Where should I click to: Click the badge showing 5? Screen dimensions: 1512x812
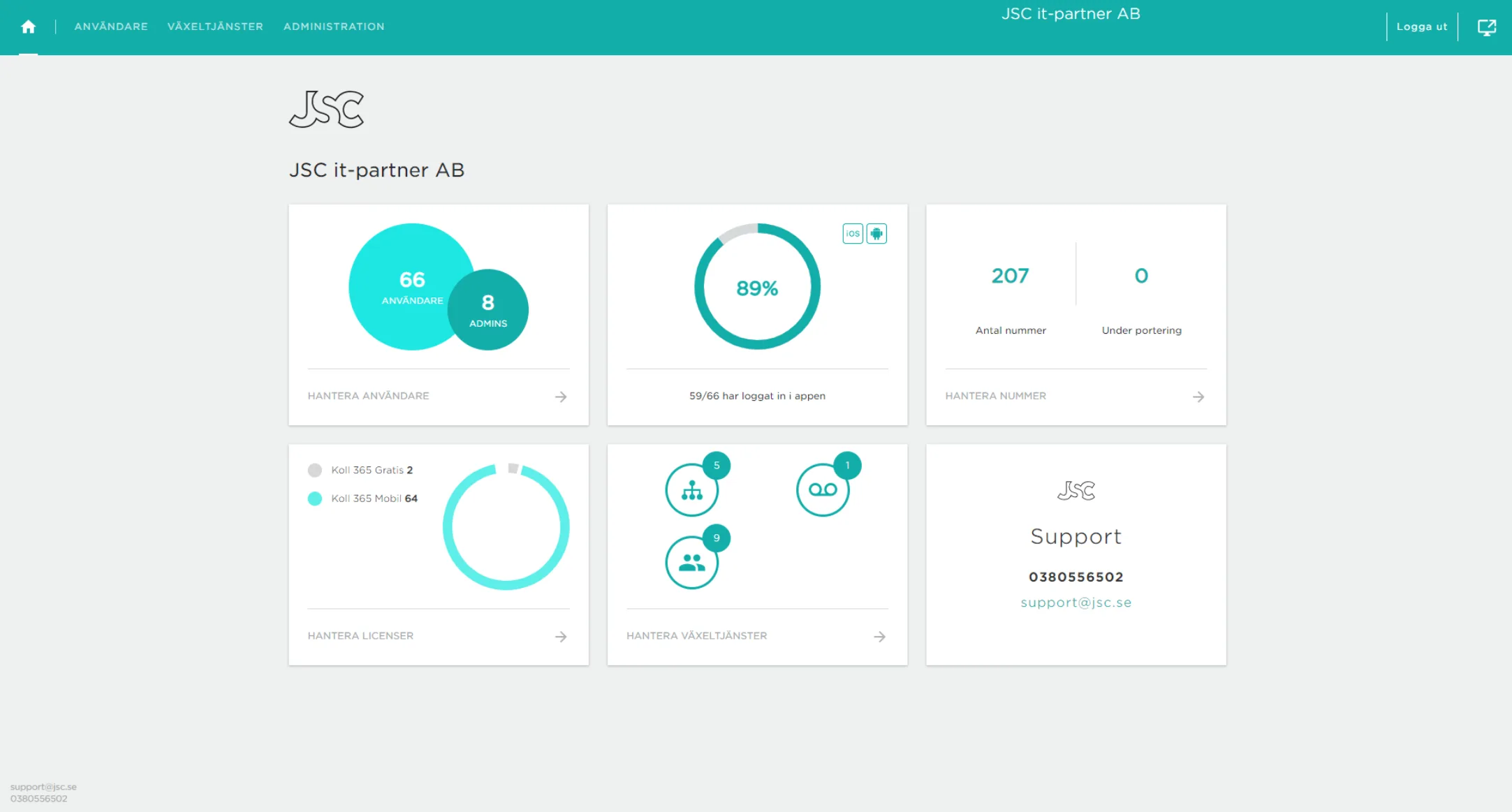pyautogui.click(x=717, y=466)
